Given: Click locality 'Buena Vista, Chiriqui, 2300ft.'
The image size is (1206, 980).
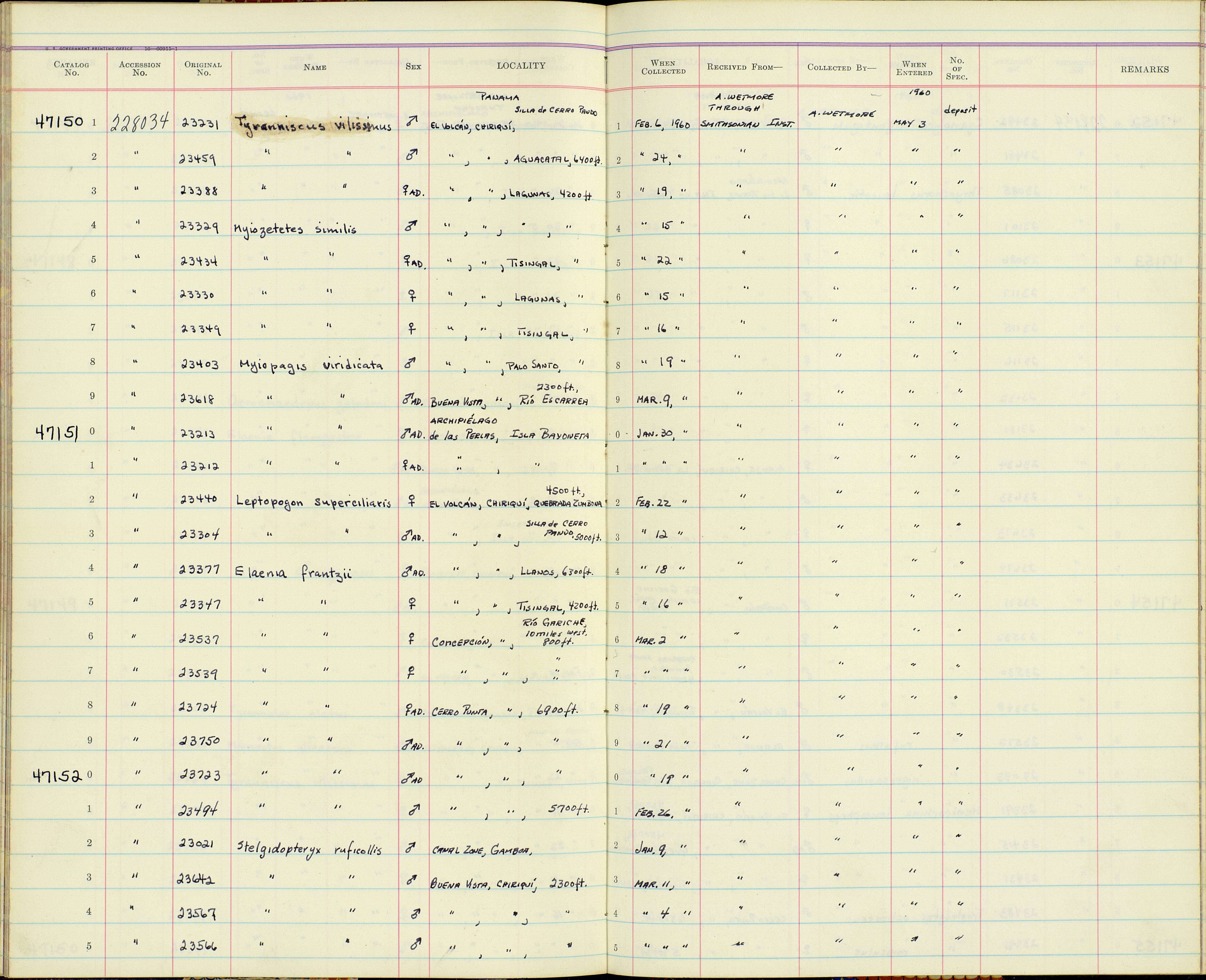Looking at the screenshot, I should click(x=509, y=884).
